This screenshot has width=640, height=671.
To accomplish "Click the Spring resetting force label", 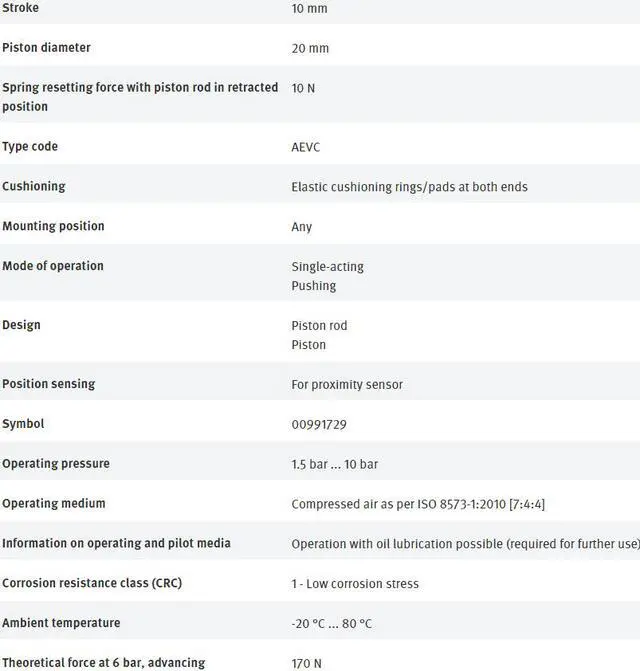I will 140,88.
